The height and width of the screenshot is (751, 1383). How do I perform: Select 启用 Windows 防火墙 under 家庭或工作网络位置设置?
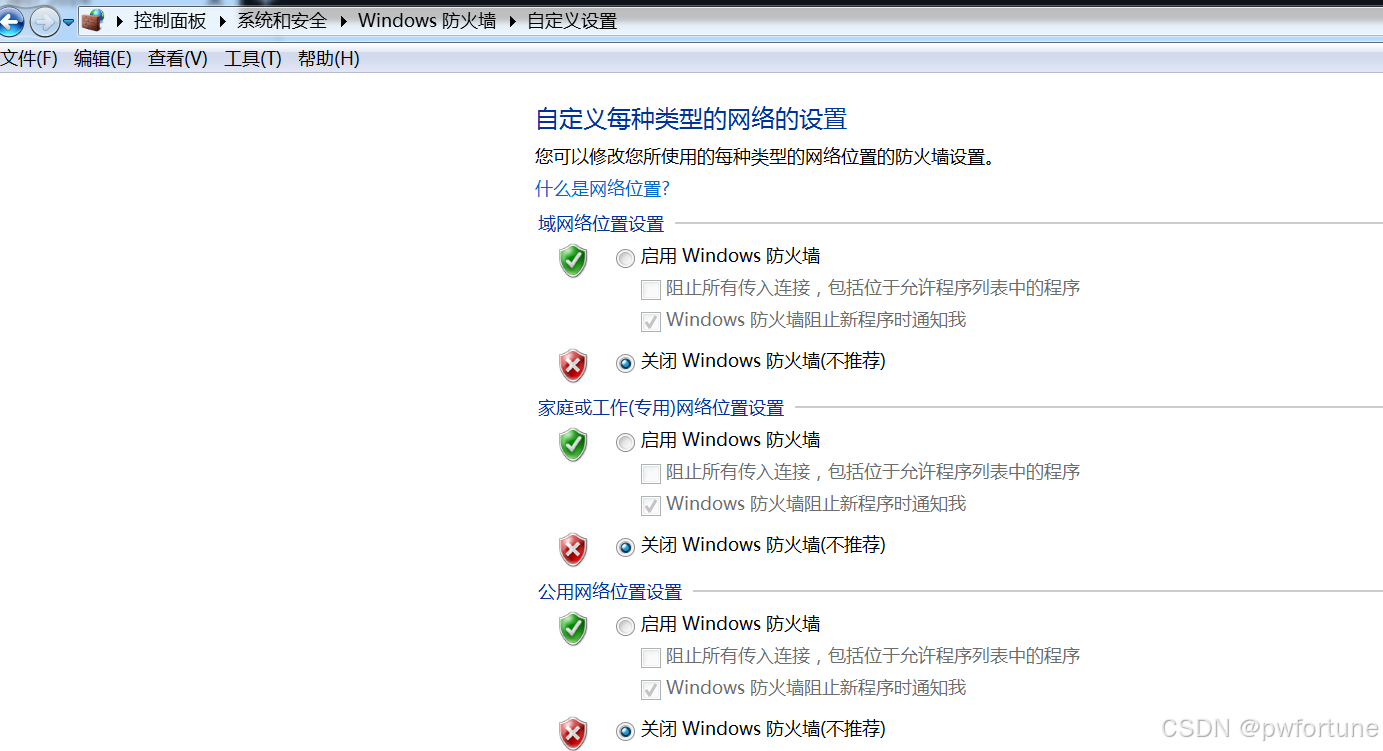(625, 443)
